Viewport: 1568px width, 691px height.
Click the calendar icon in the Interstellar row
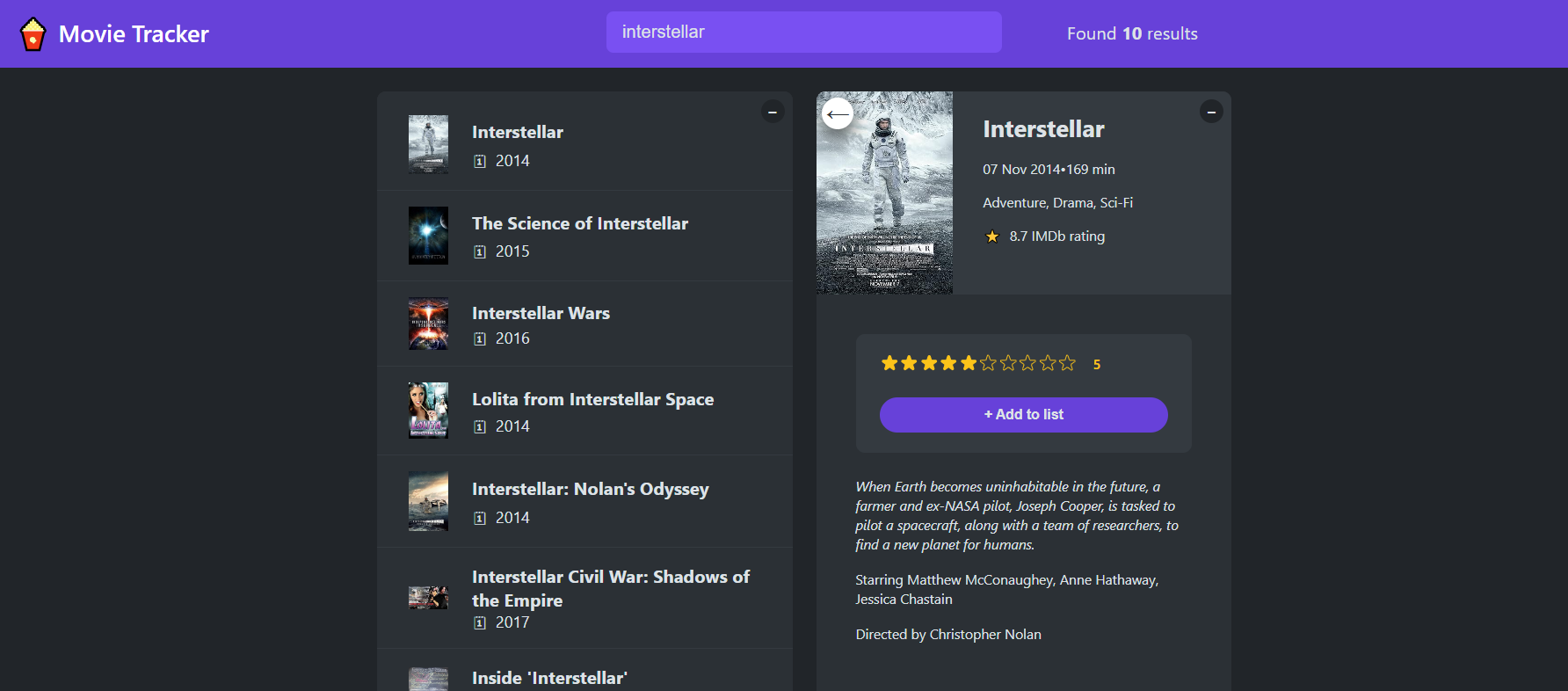[480, 161]
